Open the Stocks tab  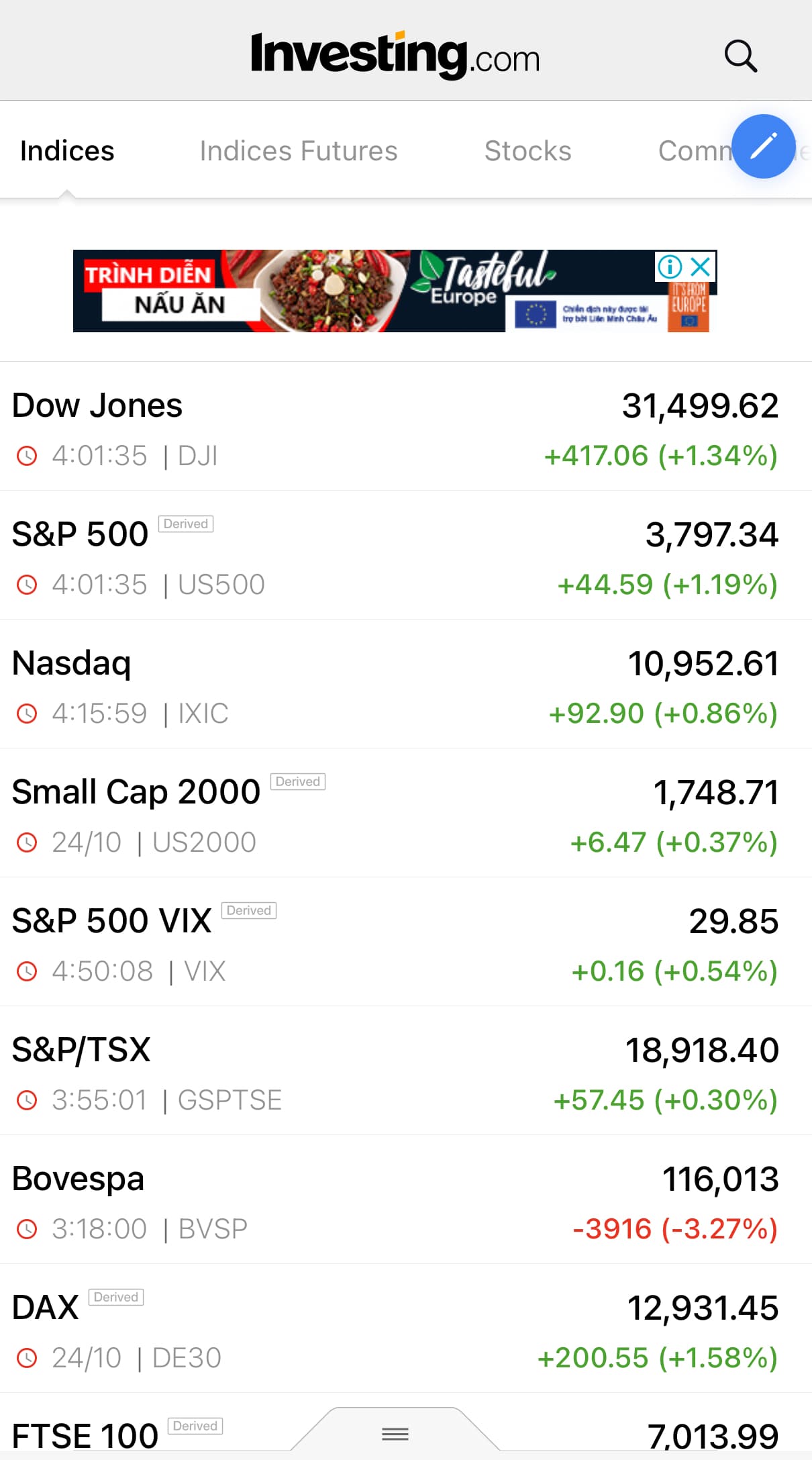528,151
